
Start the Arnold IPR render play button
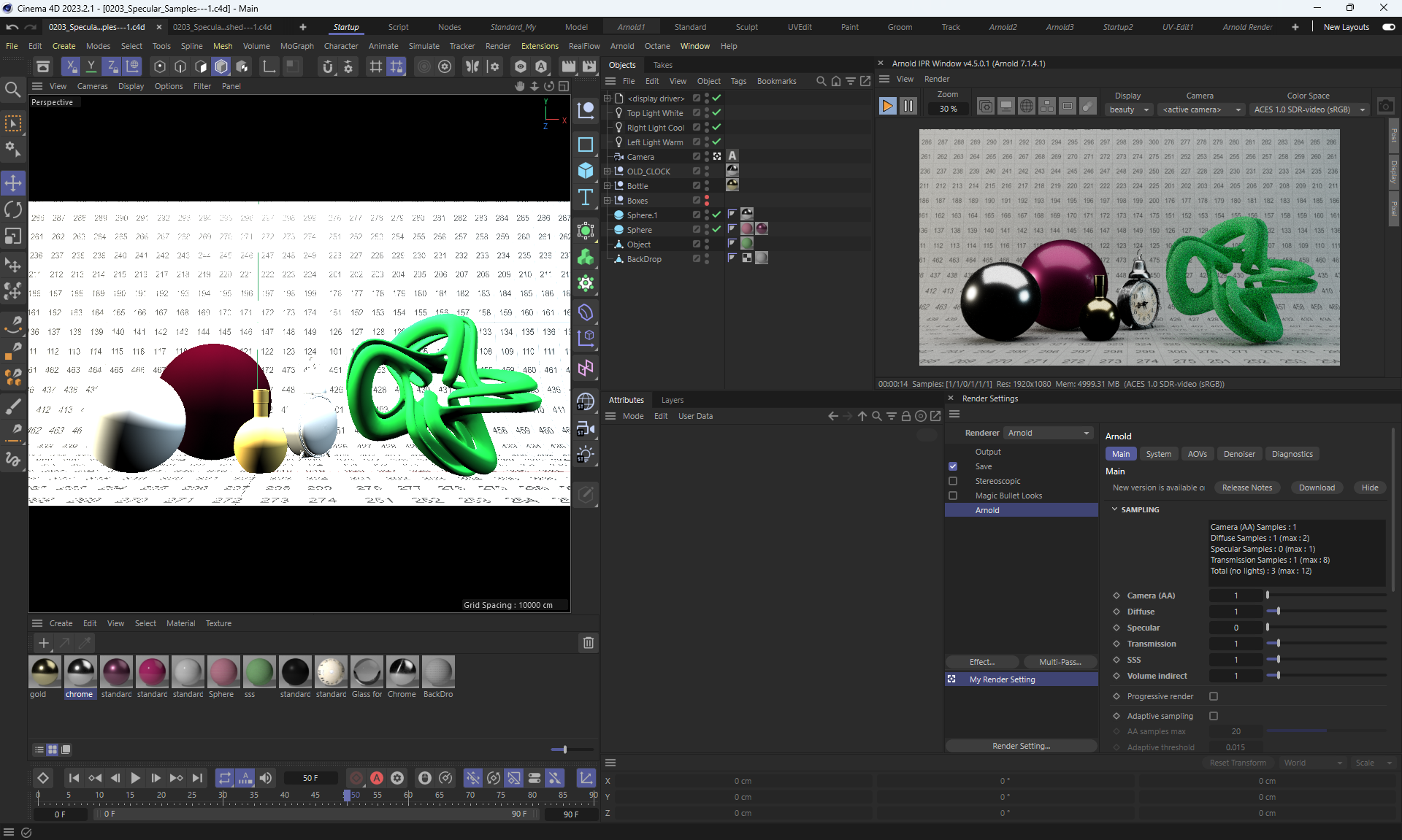pyautogui.click(x=887, y=107)
